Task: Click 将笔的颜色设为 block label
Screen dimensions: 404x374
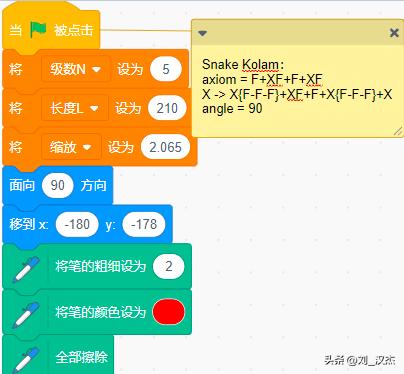Action: click(101, 312)
